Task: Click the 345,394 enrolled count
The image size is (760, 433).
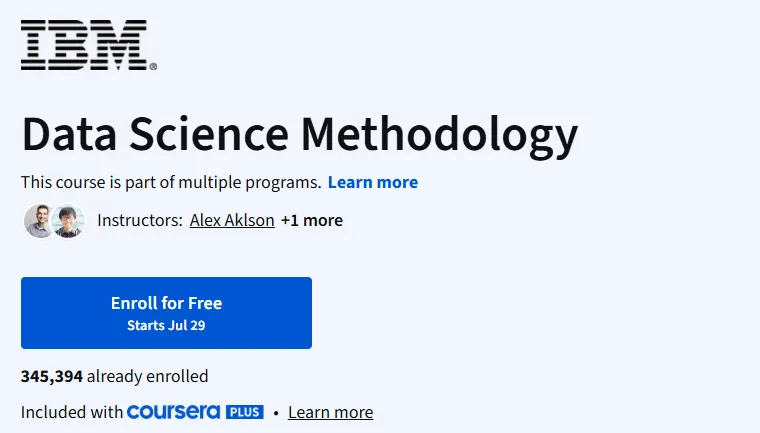Action: pos(52,376)
